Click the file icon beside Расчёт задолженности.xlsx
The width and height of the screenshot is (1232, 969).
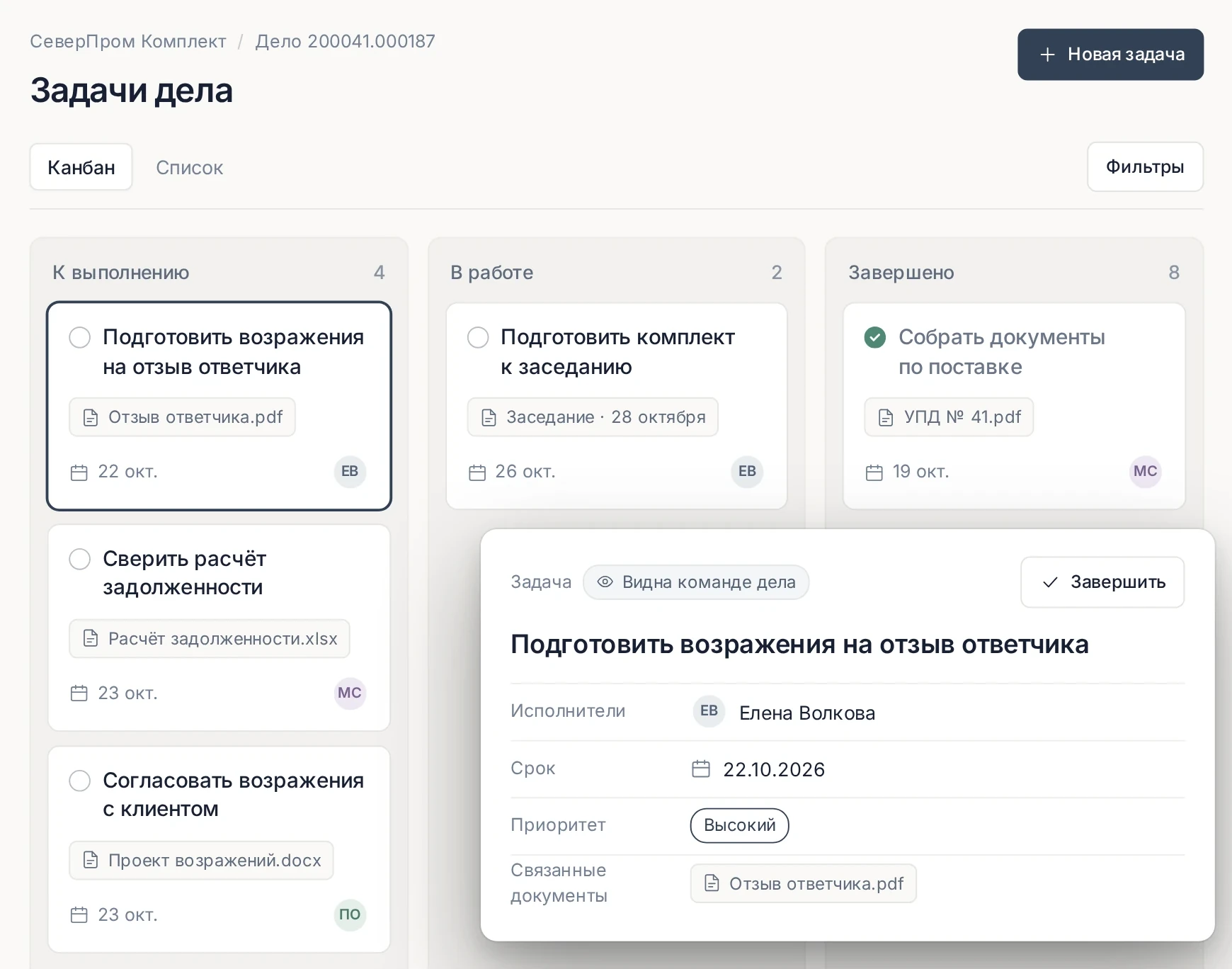pos(91,638)
